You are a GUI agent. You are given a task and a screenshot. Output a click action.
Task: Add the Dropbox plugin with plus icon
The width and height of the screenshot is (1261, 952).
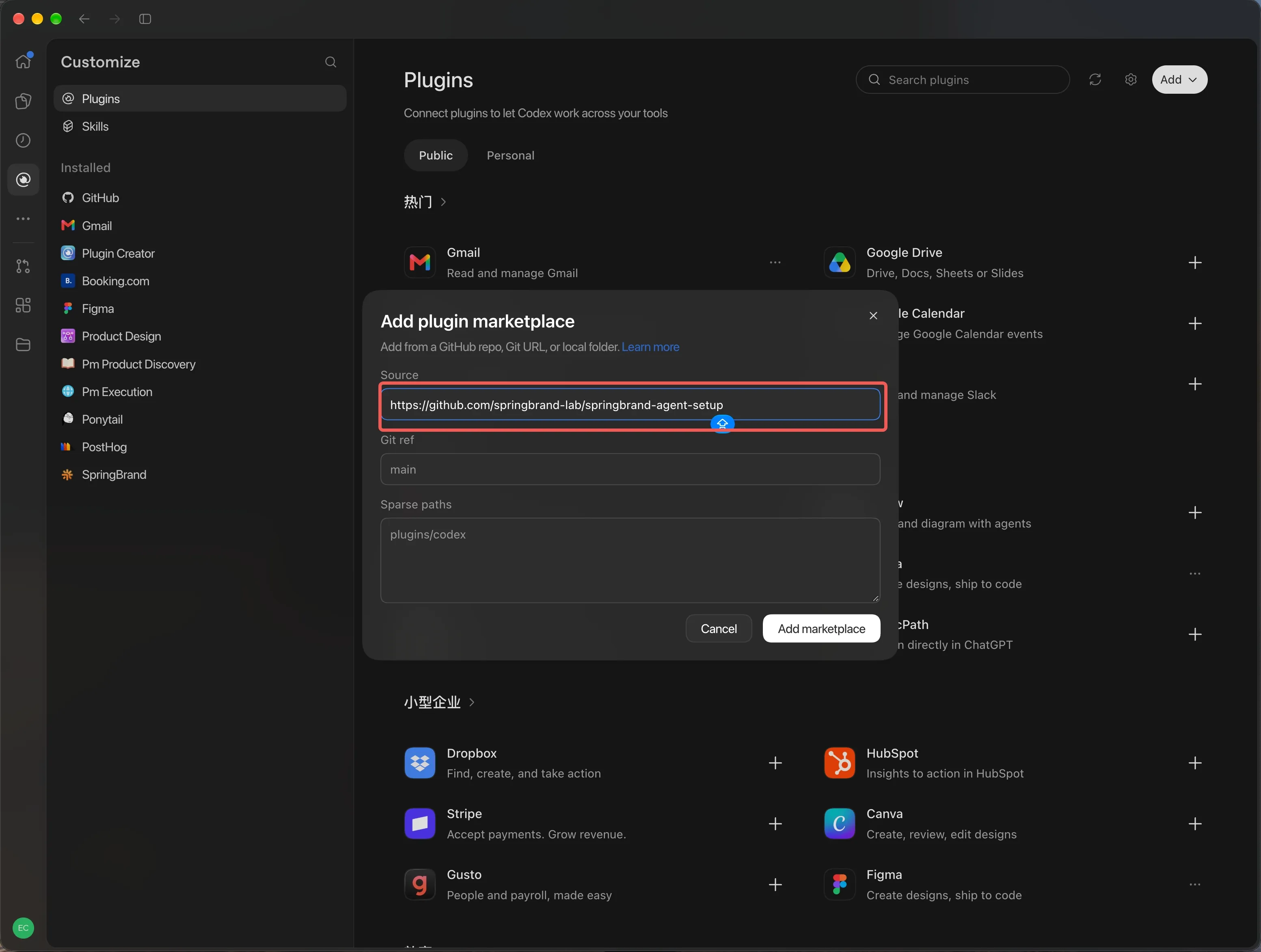click(775, 763)
